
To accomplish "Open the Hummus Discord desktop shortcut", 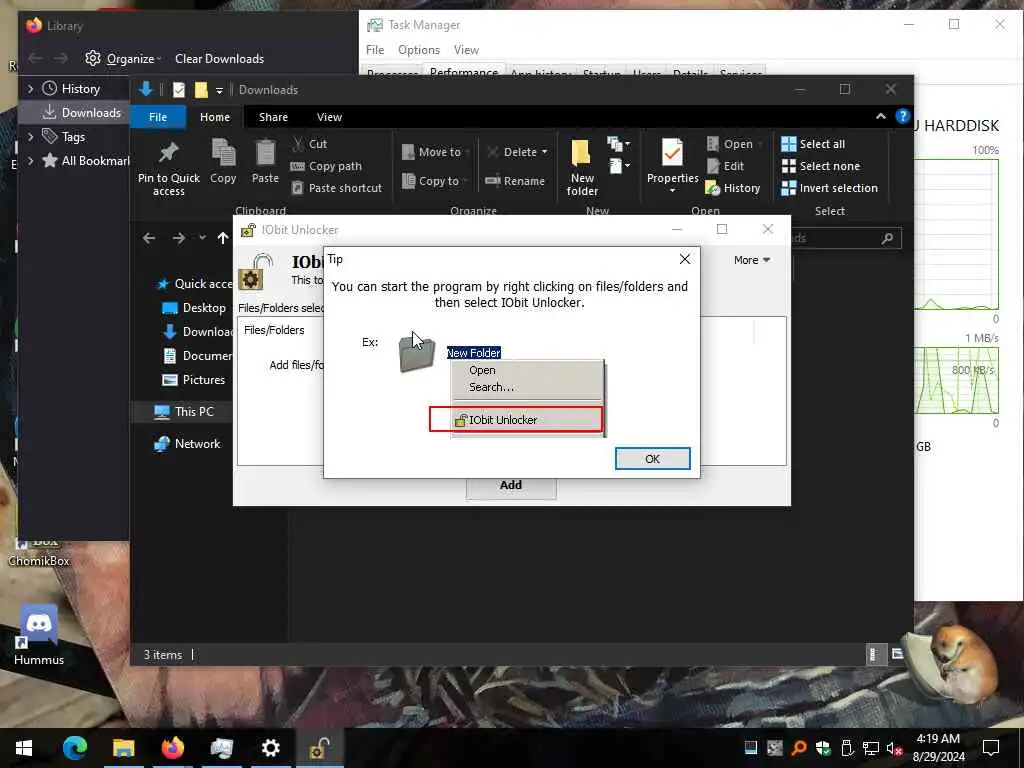I will (x=39, y=635).
